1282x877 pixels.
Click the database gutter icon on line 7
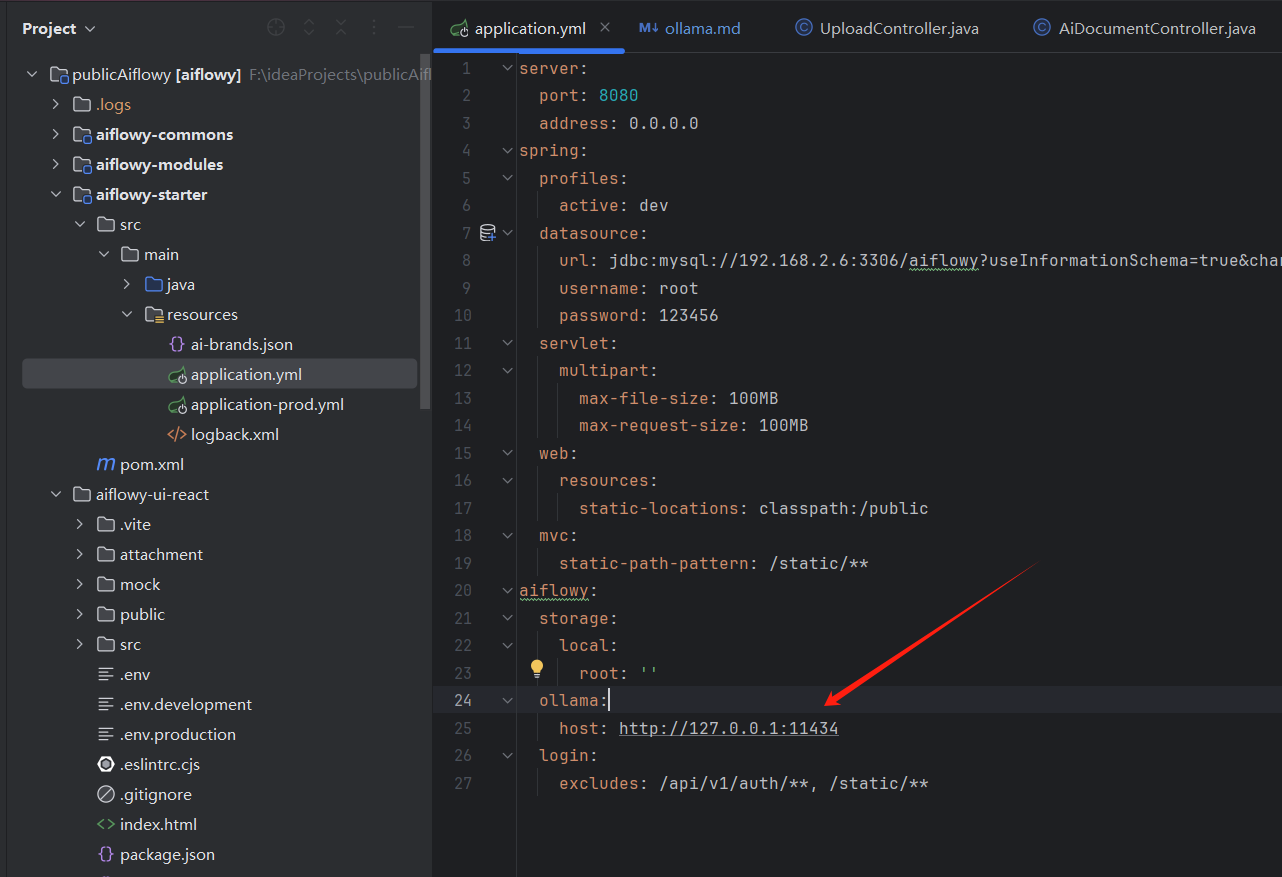488,233
